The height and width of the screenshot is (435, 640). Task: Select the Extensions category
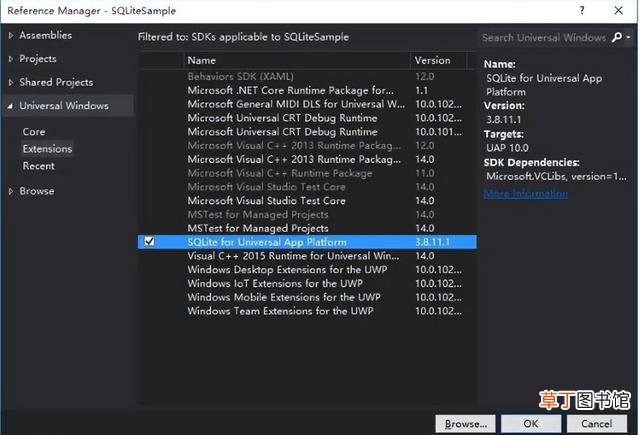47,149
